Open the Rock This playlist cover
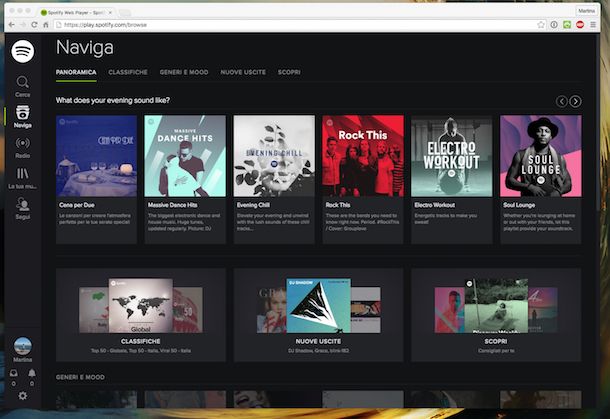 click(x=363, y=156)
